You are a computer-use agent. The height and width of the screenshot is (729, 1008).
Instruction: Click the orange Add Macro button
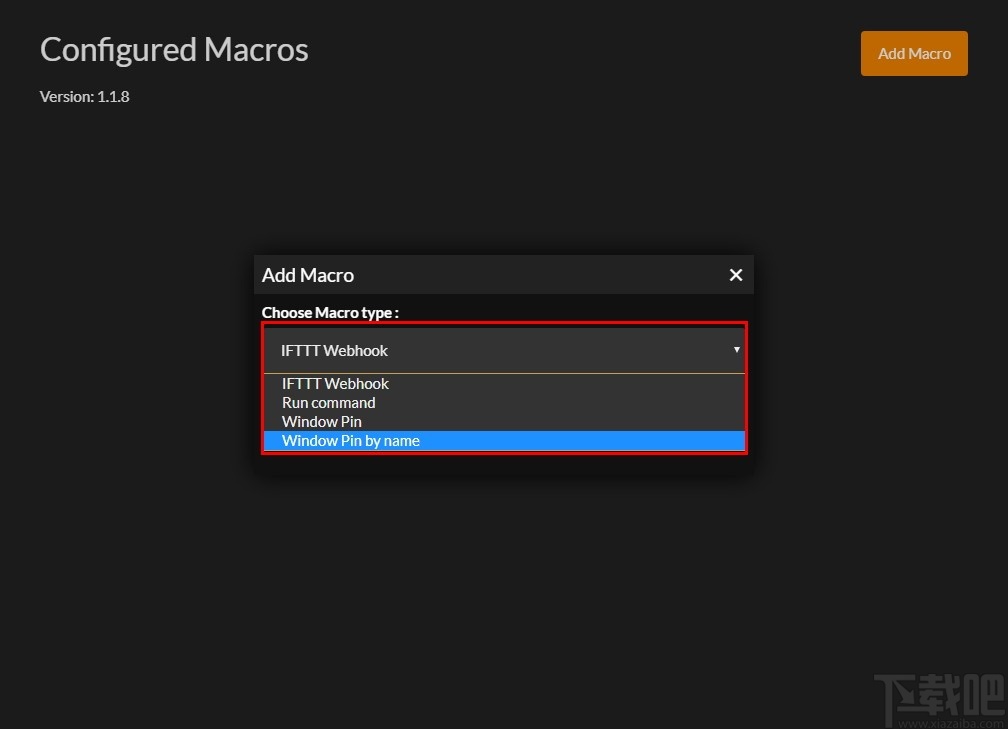[x=914, y=54]
